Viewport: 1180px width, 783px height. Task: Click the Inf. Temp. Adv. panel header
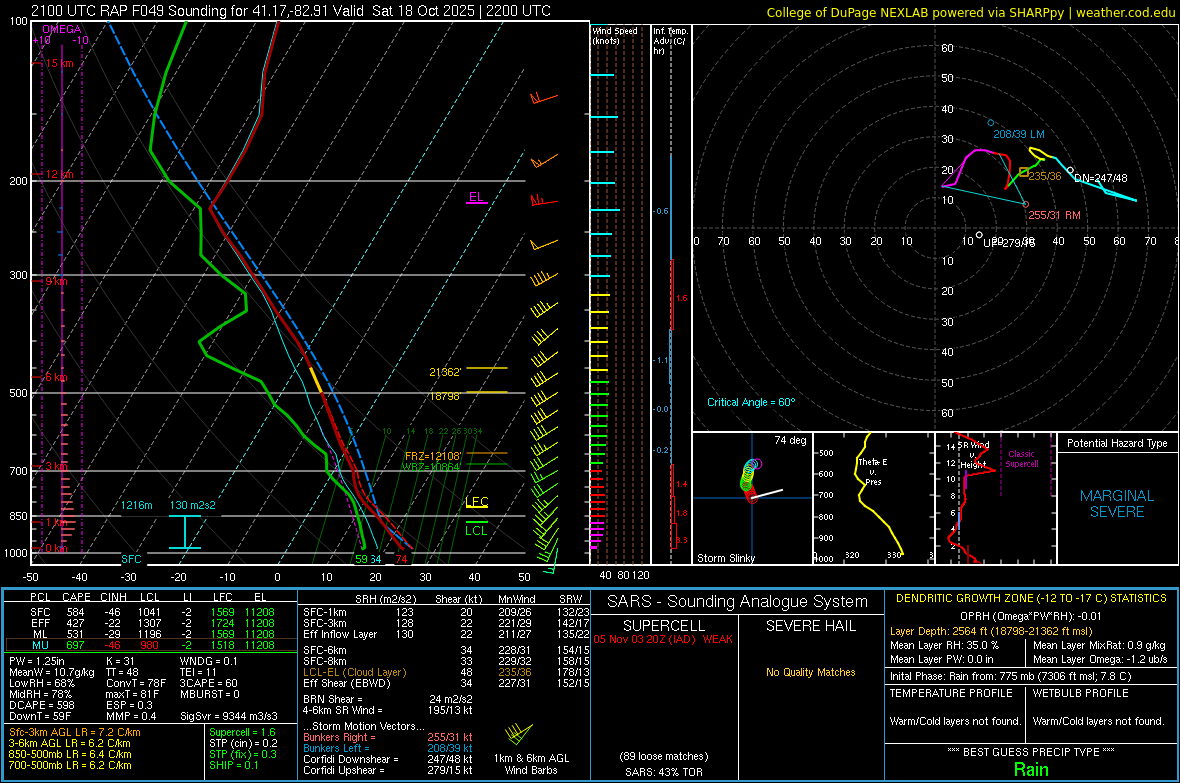[x=670, y=41]
